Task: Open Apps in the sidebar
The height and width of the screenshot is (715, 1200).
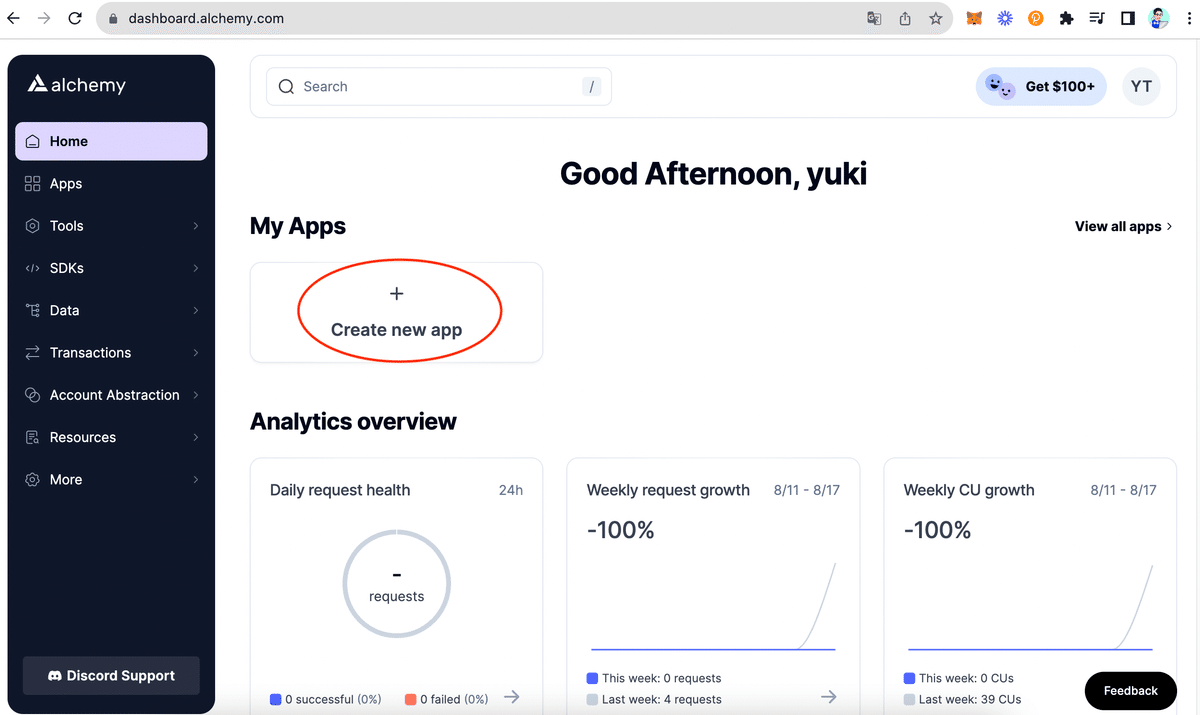Action: [111, 184]
